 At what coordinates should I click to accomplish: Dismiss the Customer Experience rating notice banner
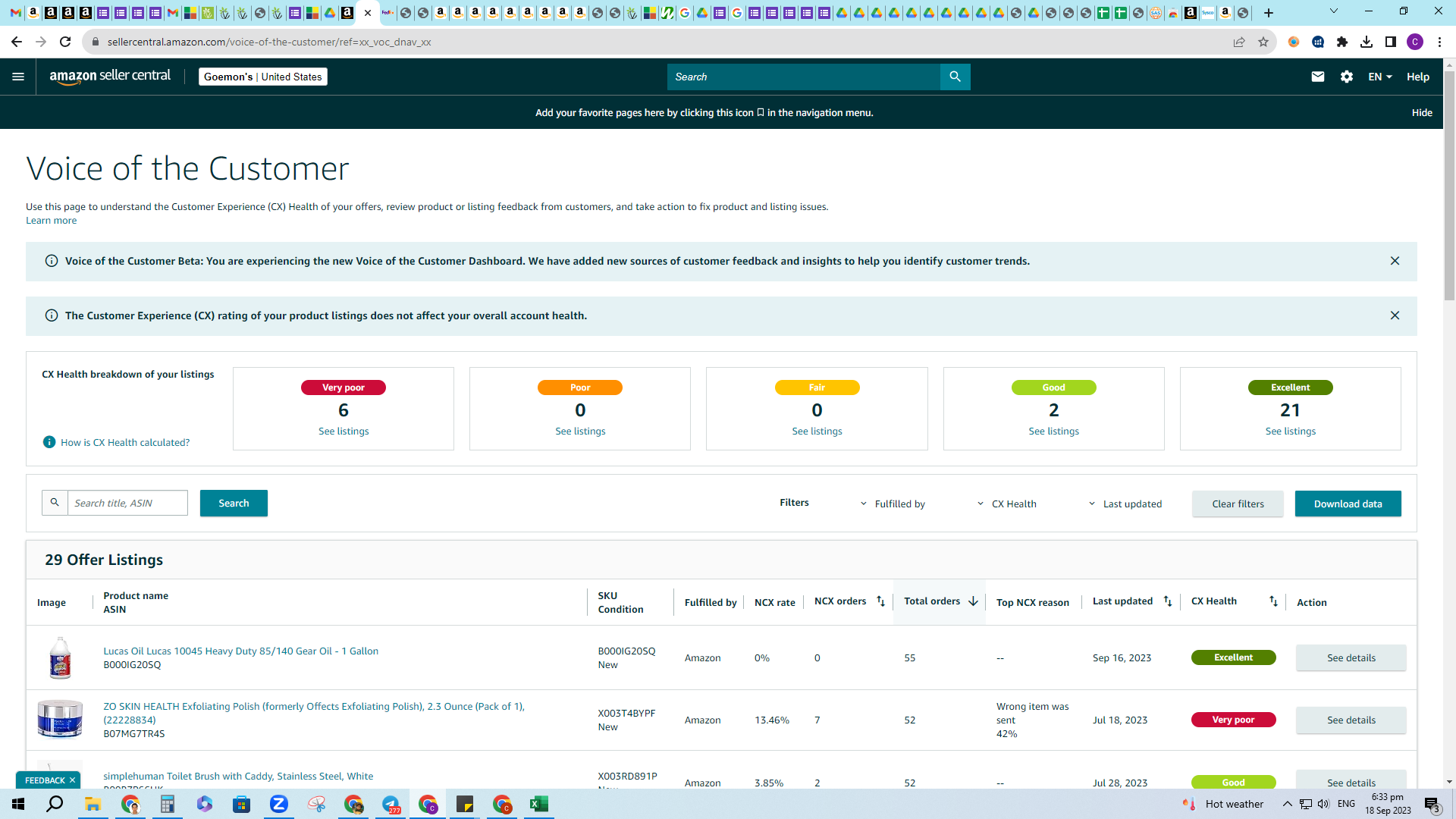pyautogui.click(x=1395, y=315)
